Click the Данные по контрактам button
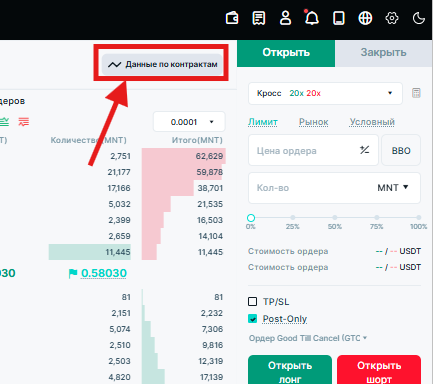 coord(162,64)
